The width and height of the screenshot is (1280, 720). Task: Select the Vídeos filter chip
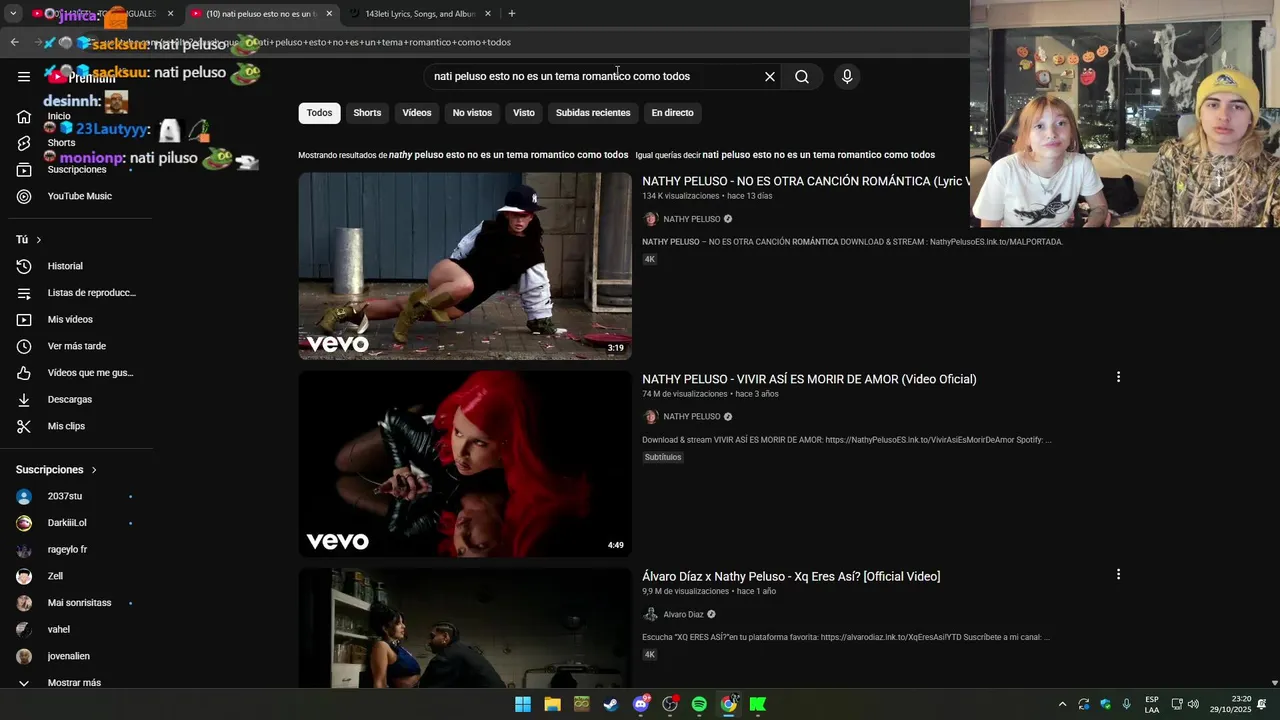coord(417,113)
